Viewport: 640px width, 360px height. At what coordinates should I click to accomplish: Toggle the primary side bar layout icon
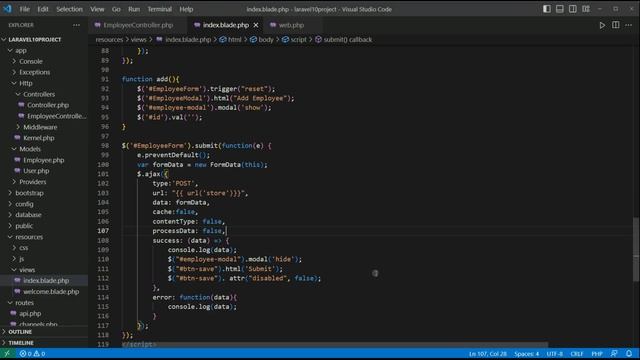pos(547,9)
